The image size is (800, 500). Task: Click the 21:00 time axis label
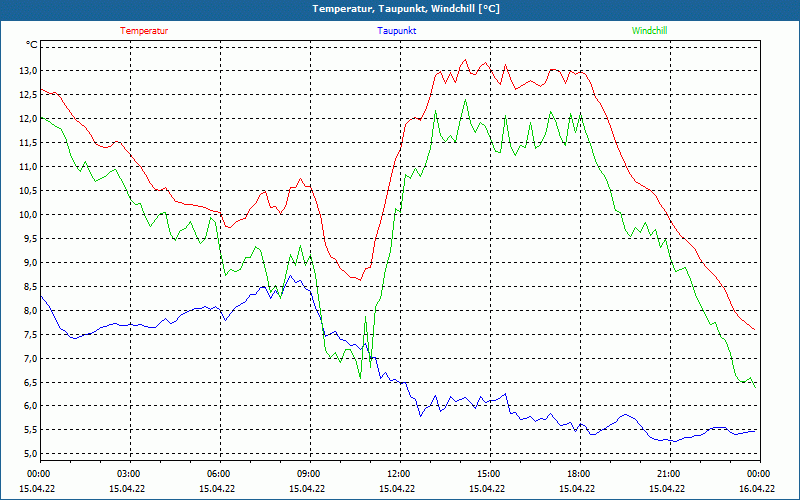[x=668, y=474]
